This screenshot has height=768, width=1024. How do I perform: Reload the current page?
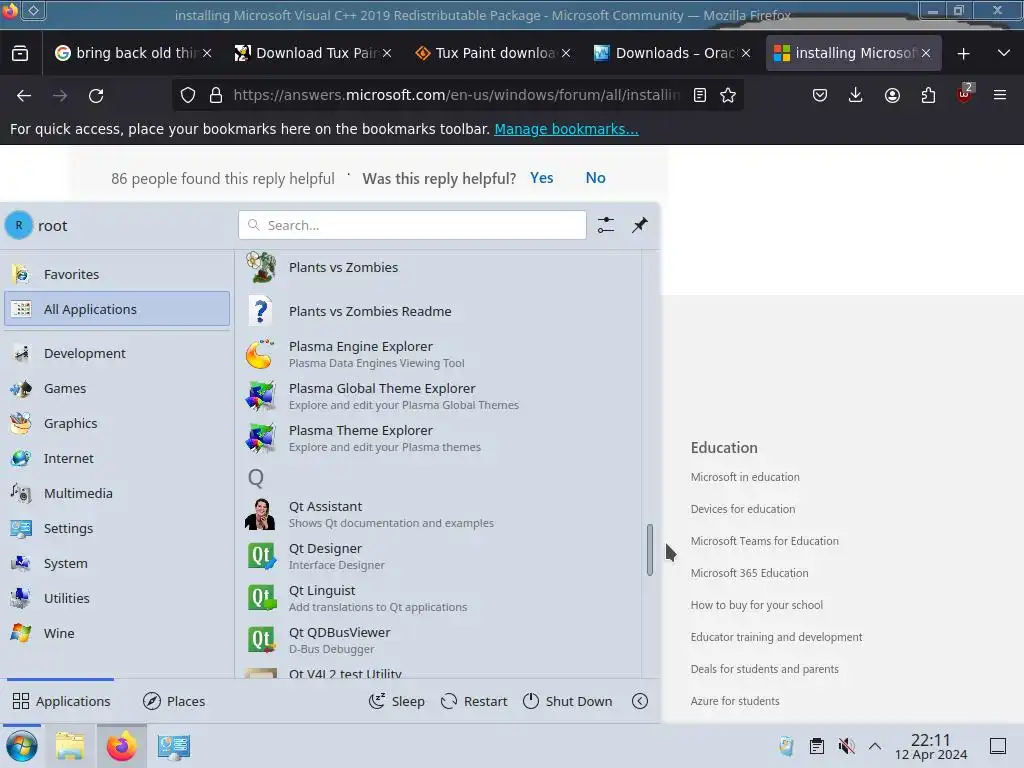click(x=96, y=96)
